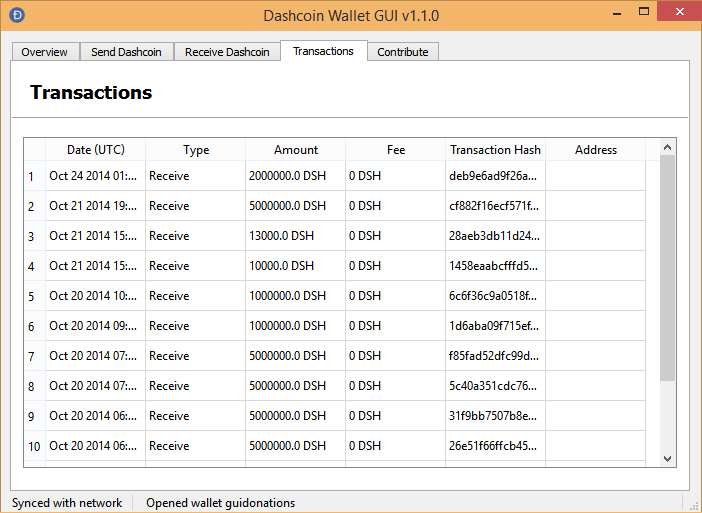
Task: Select the Transactions tab
Action: [x=323, y=51]
